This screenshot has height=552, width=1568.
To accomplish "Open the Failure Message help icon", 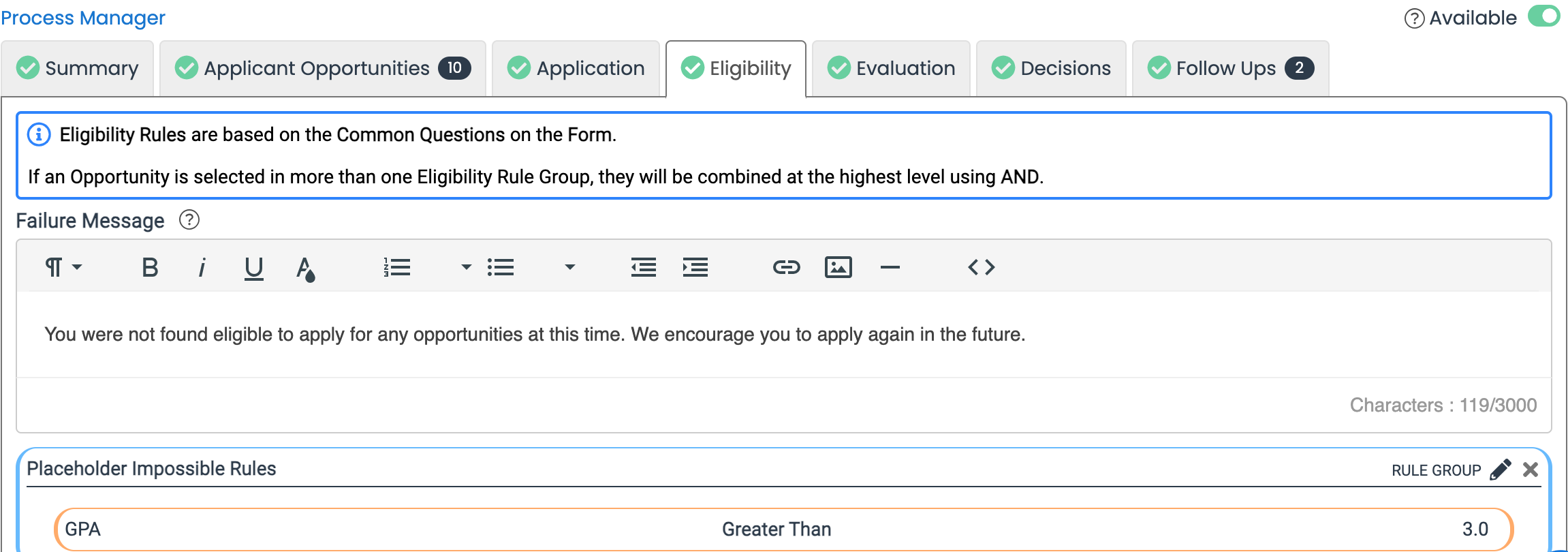I will pyautogui.click(x=189, y=220).
